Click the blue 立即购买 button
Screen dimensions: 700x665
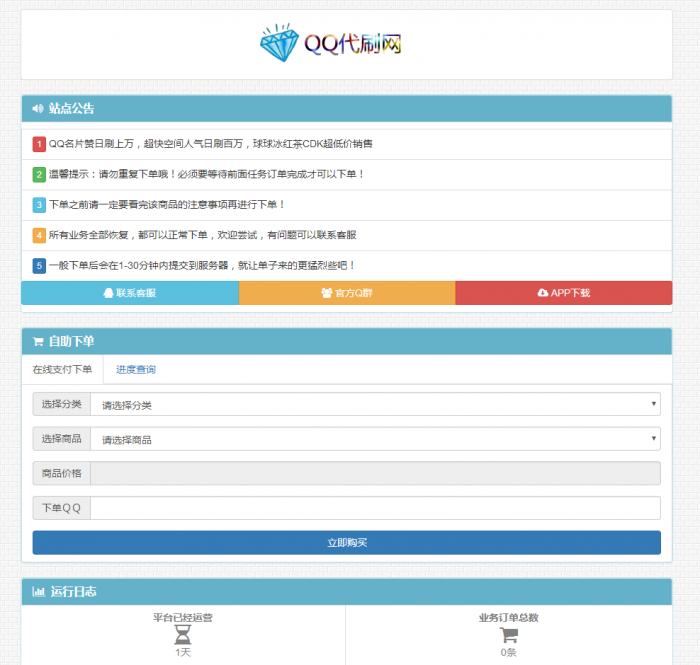pyautogui.click(x=346, y=542)
